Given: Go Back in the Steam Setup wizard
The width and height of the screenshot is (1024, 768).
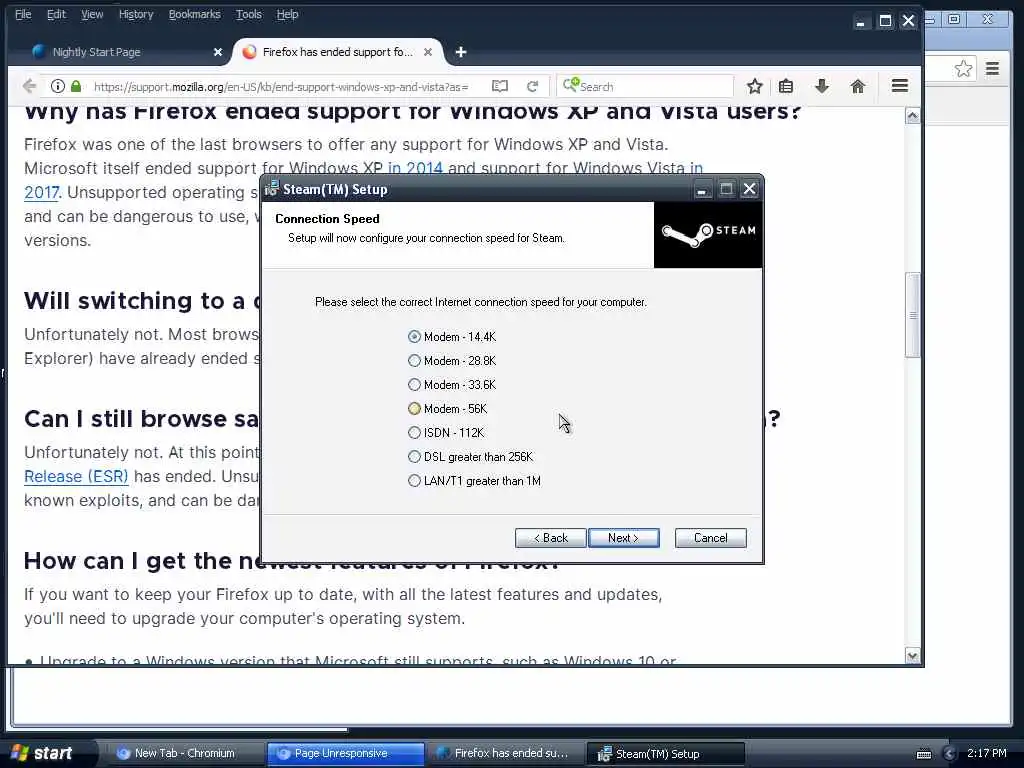Looking at the screenshot, I should pos(551,538).
